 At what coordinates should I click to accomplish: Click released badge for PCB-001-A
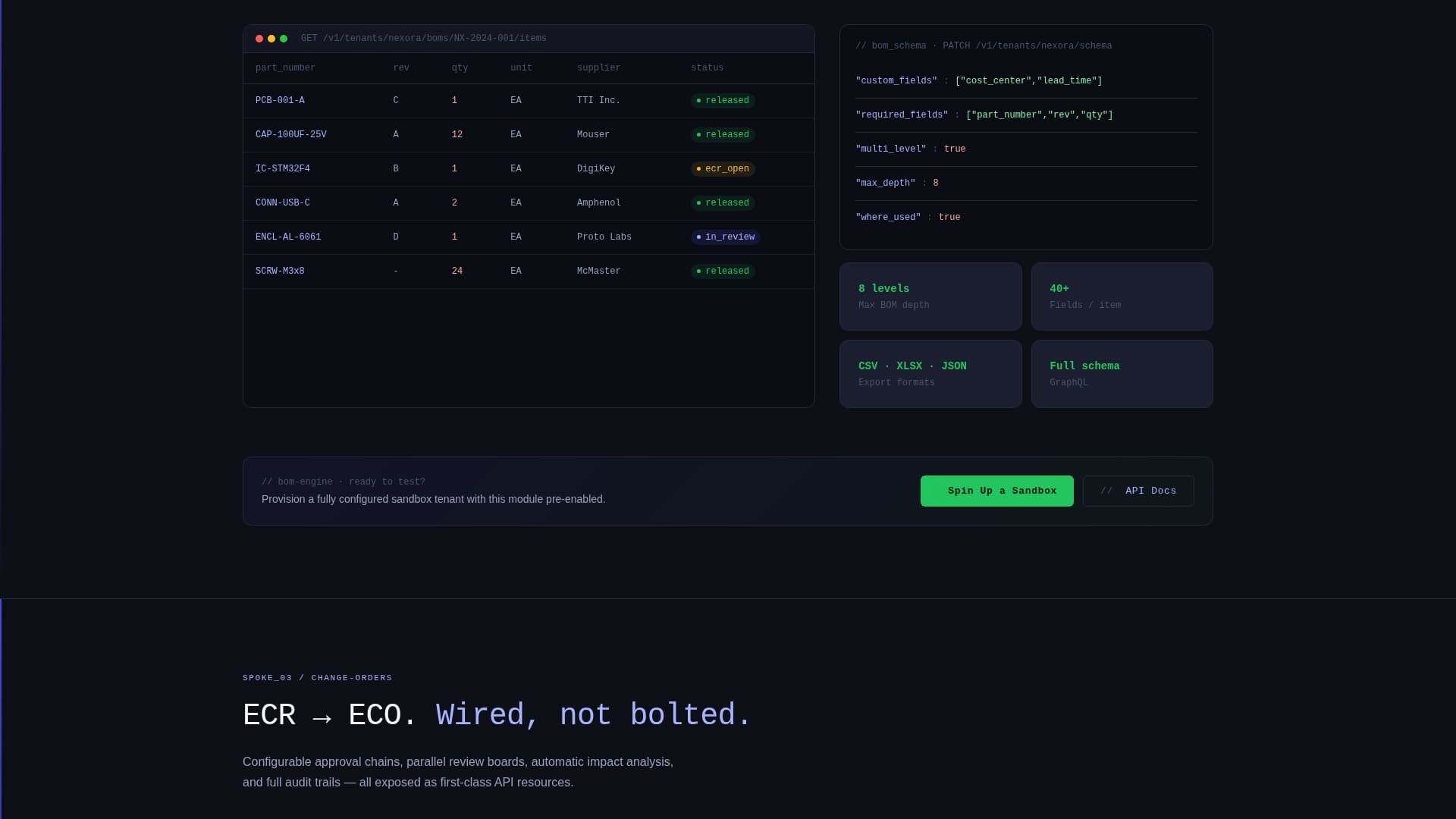click(723, 101)
